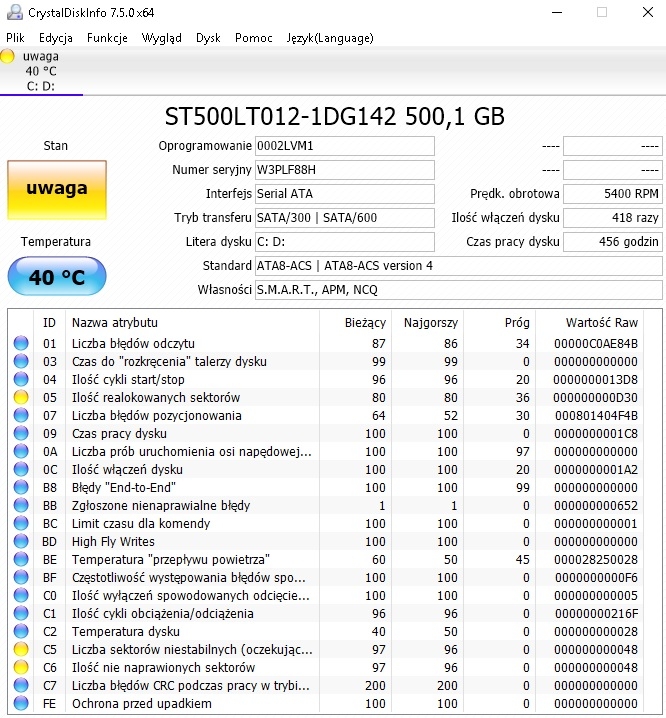This screenshot has width=666, height=718.
Task: Click the Własności field S.M.A.R.T., APM, NCQ
Action: [x=459, y=289]
